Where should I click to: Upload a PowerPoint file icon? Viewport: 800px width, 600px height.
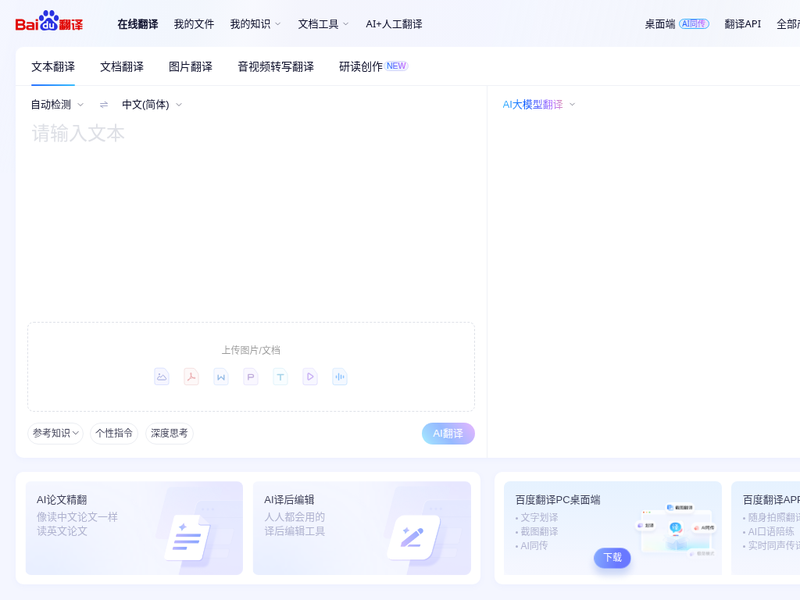[251, 377]
